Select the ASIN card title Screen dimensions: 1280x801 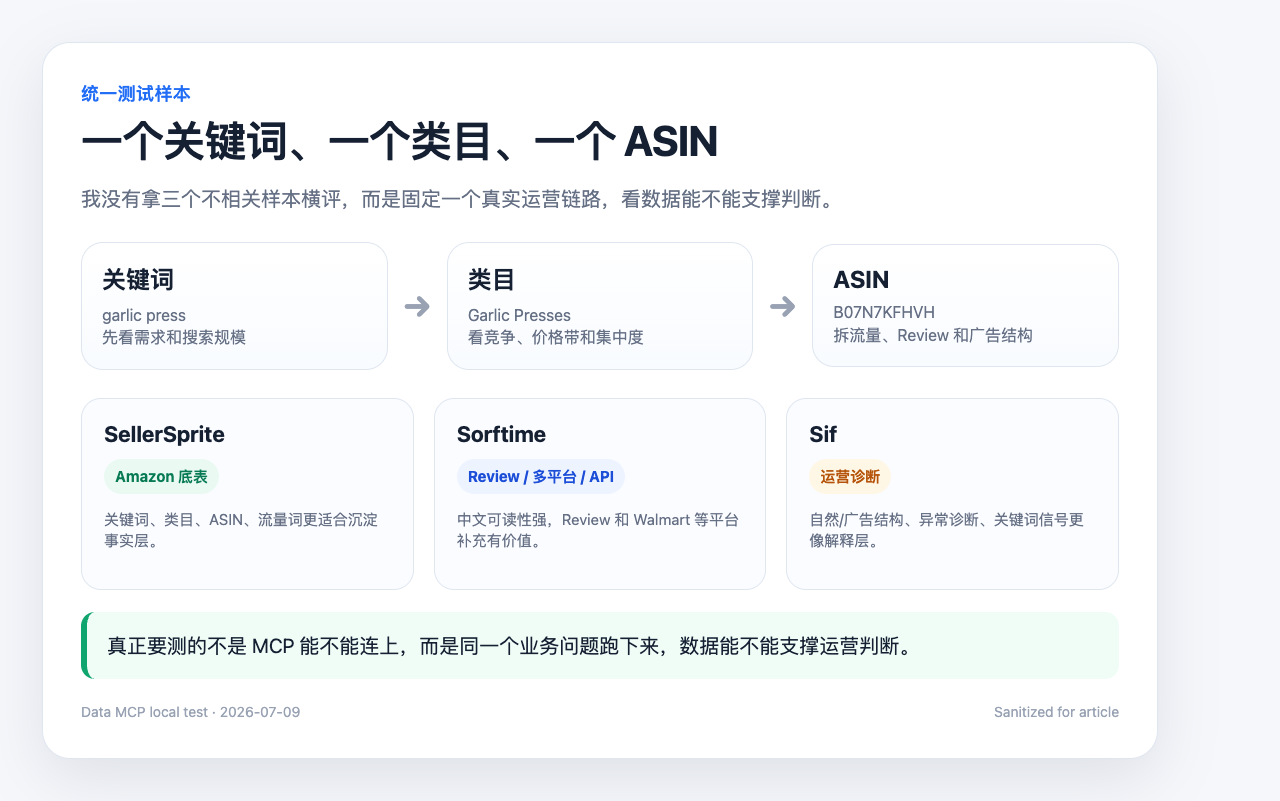(x=861, y=279)
